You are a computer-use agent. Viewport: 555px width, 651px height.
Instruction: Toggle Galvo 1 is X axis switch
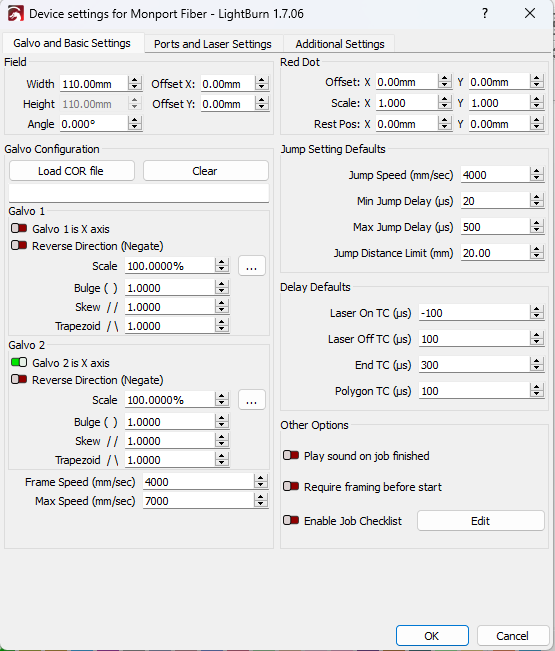[19, 229]
